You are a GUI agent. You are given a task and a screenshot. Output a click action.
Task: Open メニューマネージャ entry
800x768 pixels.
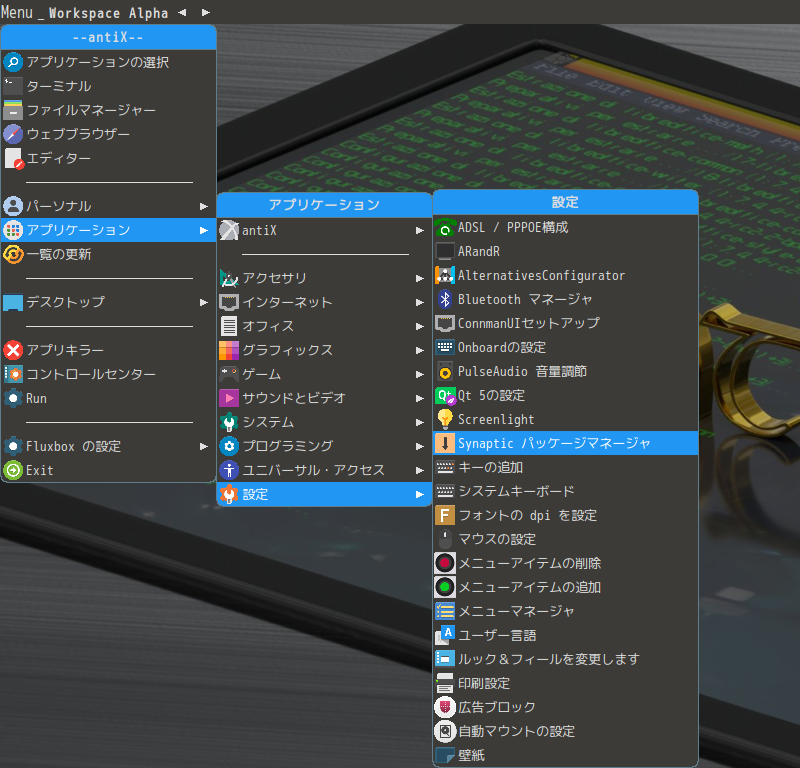565,611
